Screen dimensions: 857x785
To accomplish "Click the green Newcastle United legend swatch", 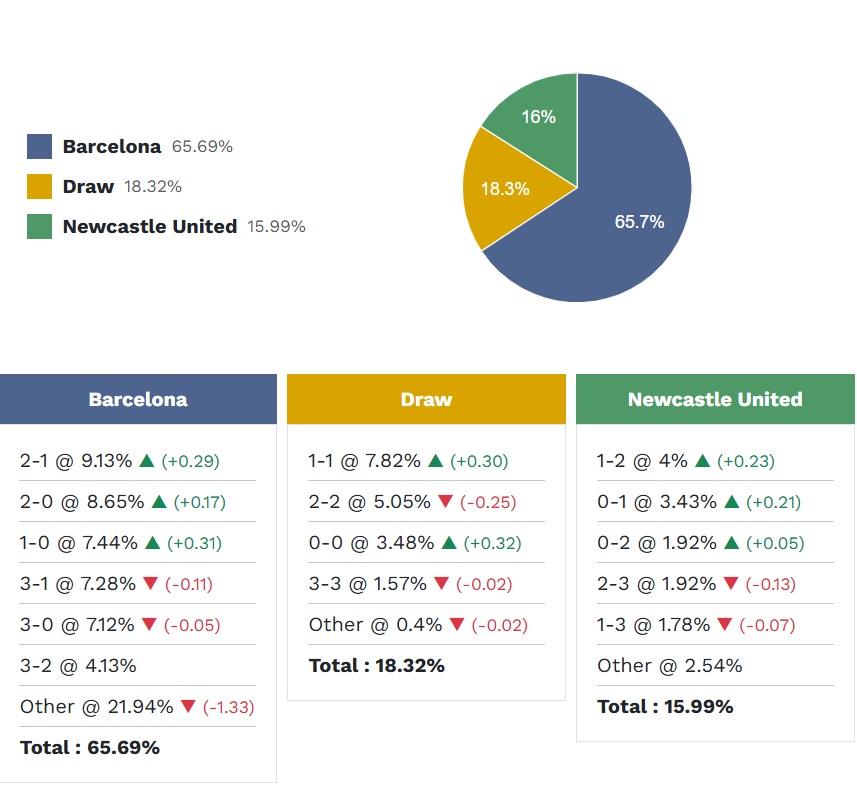I will point(39,227).
